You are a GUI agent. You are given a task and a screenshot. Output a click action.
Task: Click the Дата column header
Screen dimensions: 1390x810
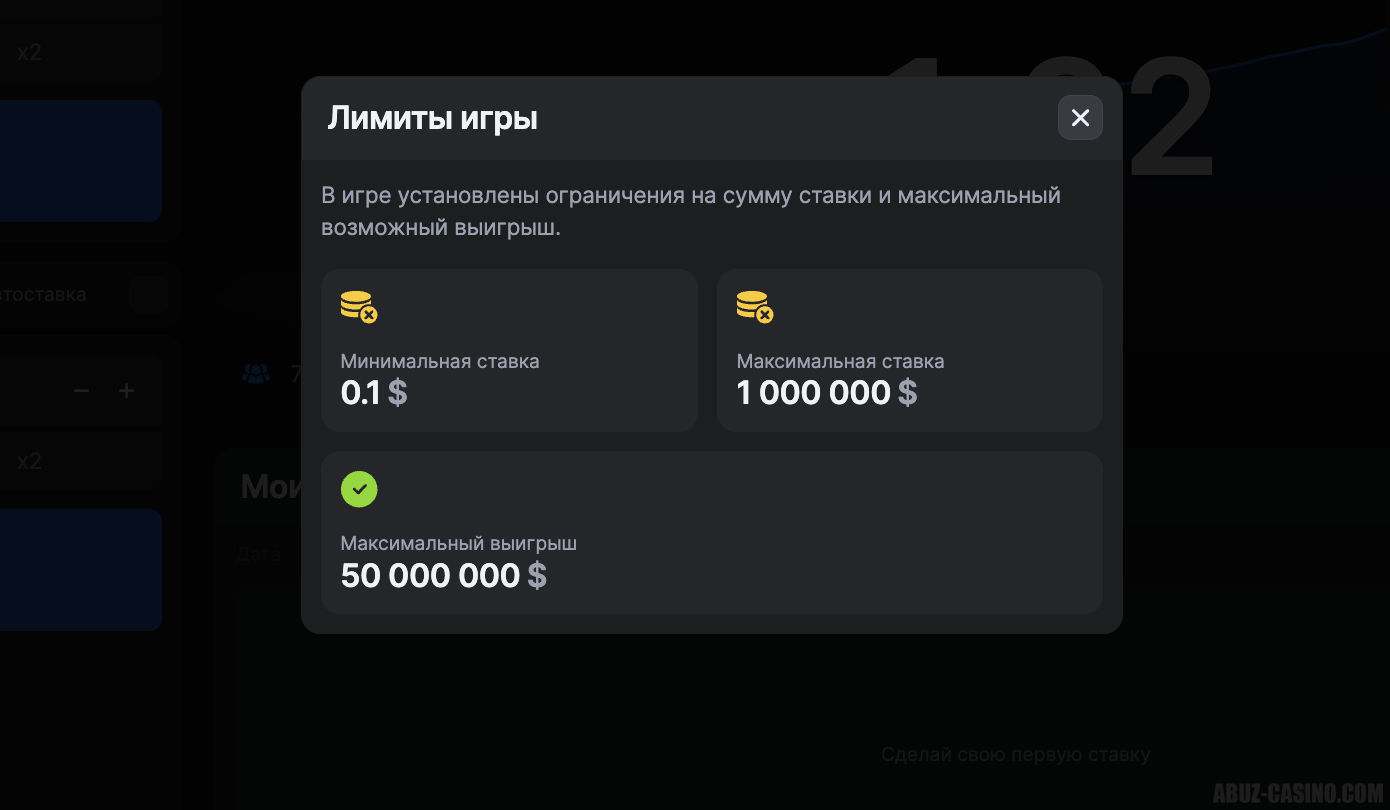[x=258, y=554]
